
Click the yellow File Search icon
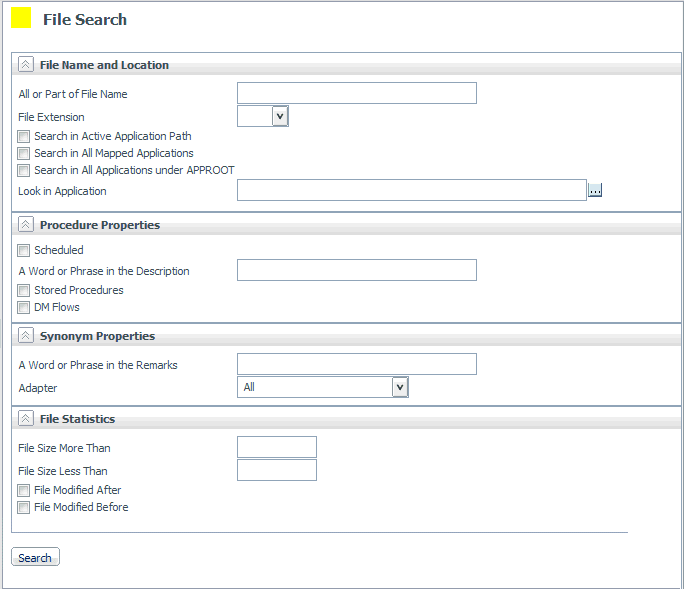[x=21, y=18]
